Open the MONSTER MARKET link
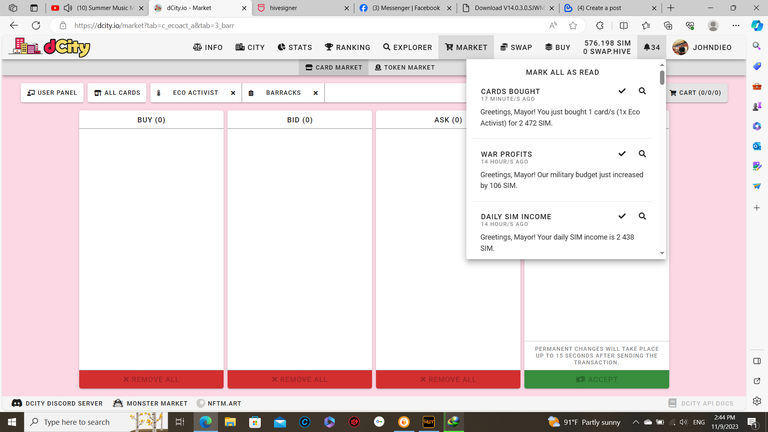Image resolution: width=768 pixels, height=432 pixels. [150, 404]
